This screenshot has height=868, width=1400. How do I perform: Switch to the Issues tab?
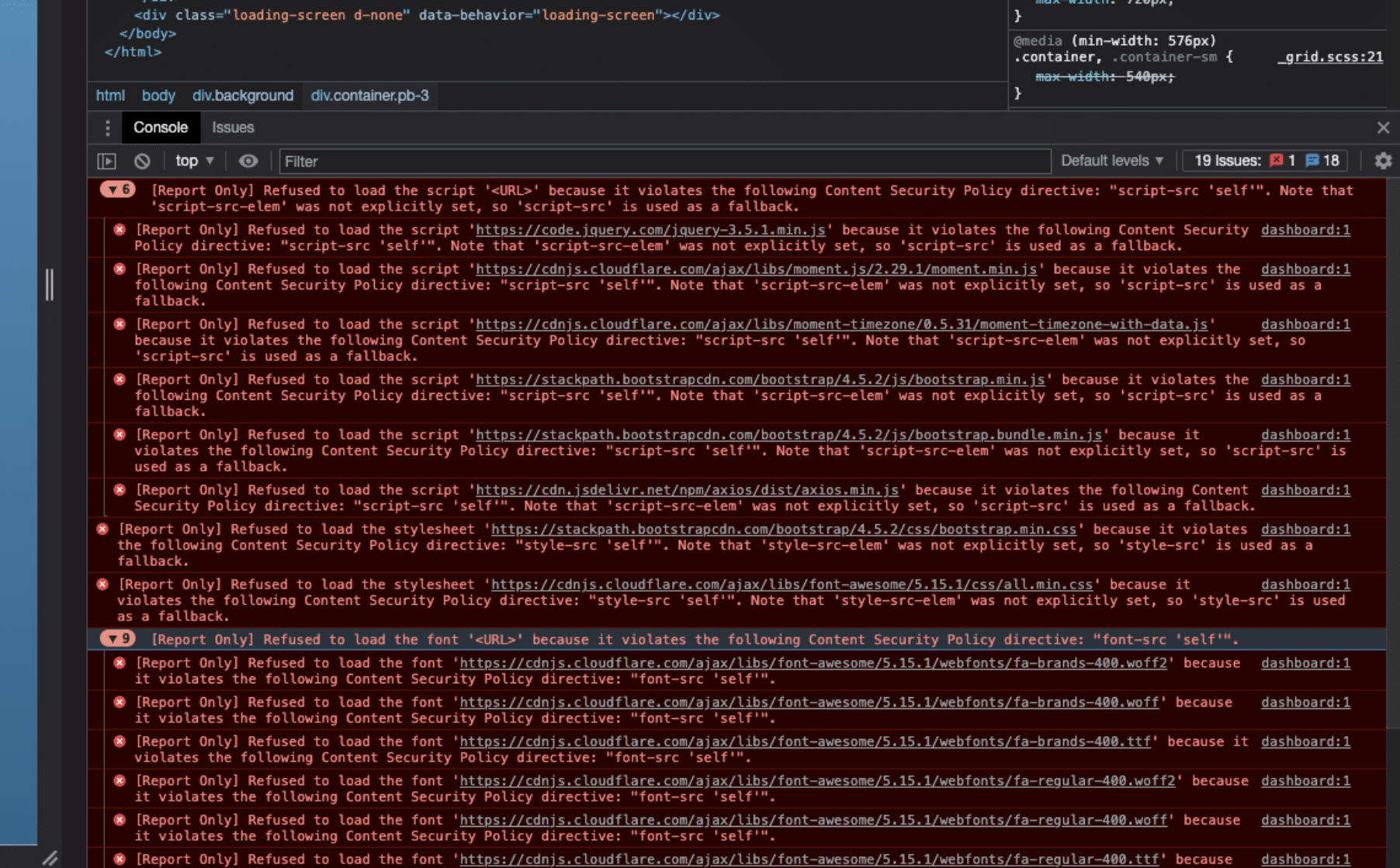233,127
